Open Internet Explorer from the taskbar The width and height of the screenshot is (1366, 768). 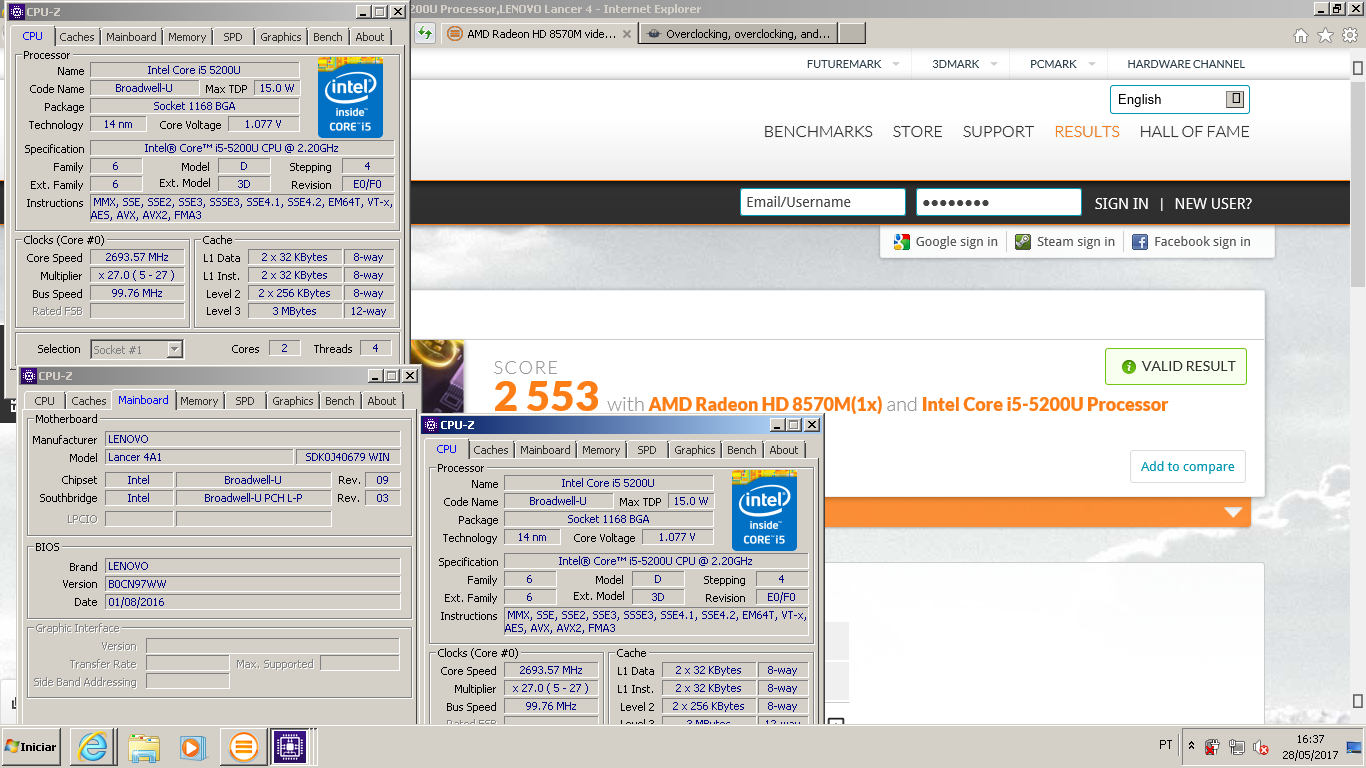point(92,746)
